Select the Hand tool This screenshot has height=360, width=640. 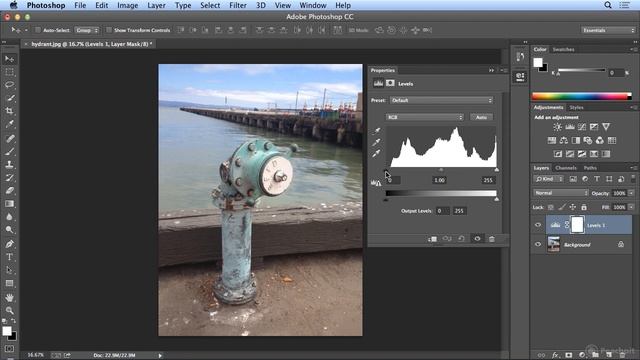coord(9,298)
